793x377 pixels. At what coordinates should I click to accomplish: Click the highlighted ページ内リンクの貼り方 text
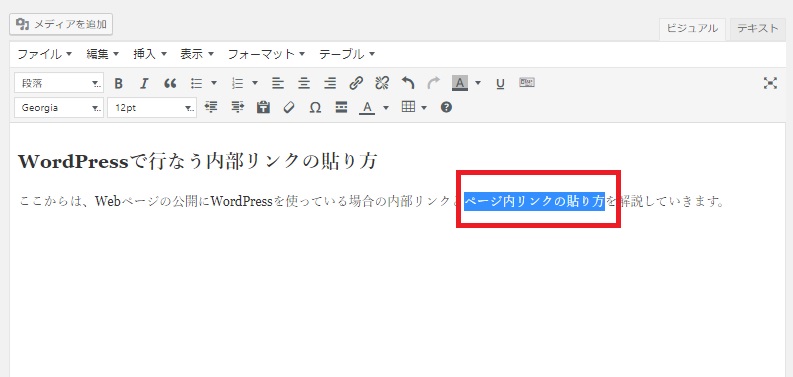pos(534,201)
